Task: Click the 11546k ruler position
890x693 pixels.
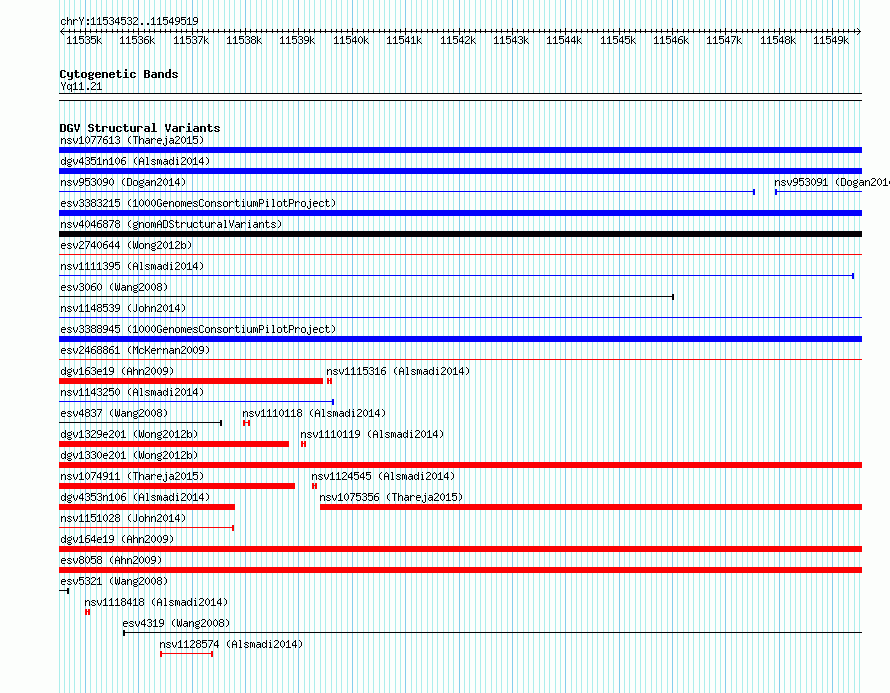Action: pos(671,40)
